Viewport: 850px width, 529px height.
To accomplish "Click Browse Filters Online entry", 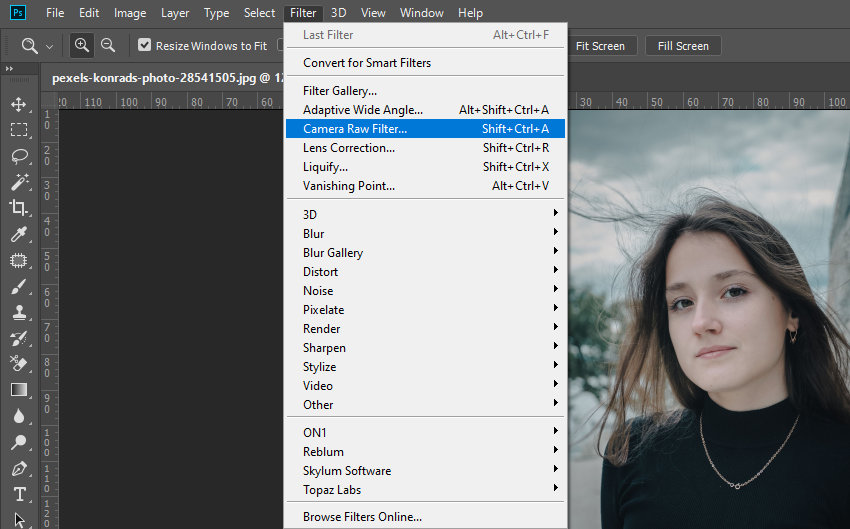I will (x=426, y=517).
